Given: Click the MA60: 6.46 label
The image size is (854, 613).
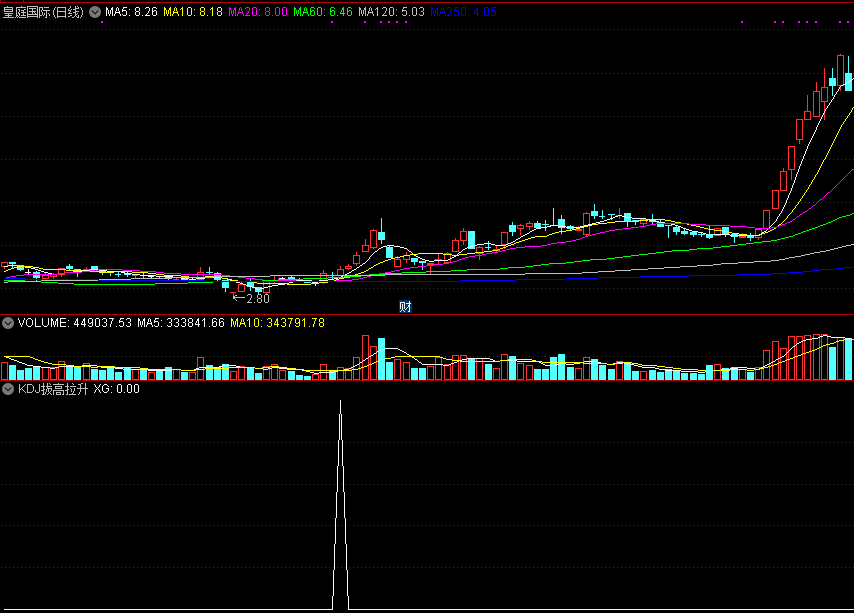Looking at the screenshot, I should [x=323, y=12].
